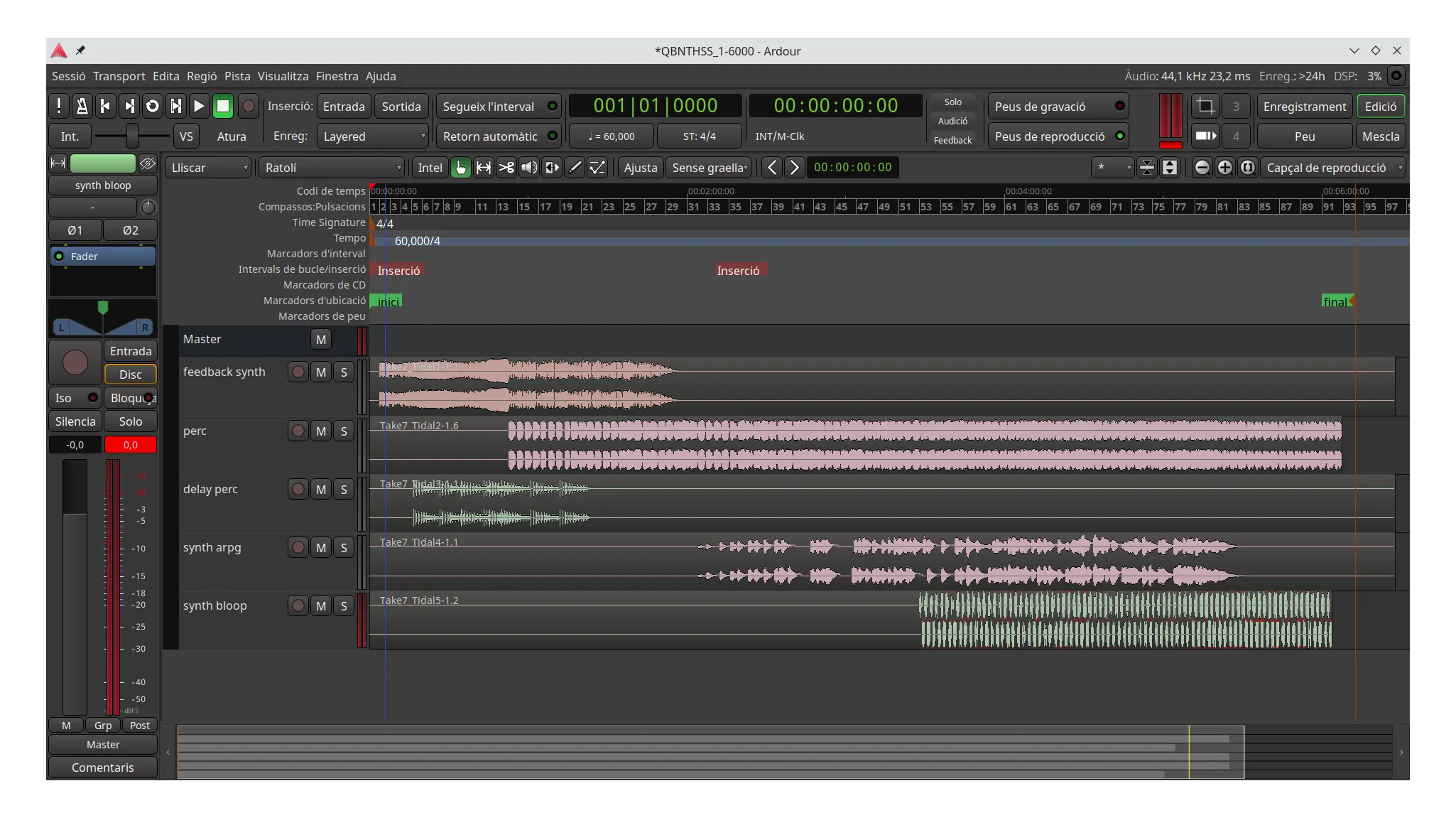
Task: Zoom to fit the whole session
Action: 1248,168
